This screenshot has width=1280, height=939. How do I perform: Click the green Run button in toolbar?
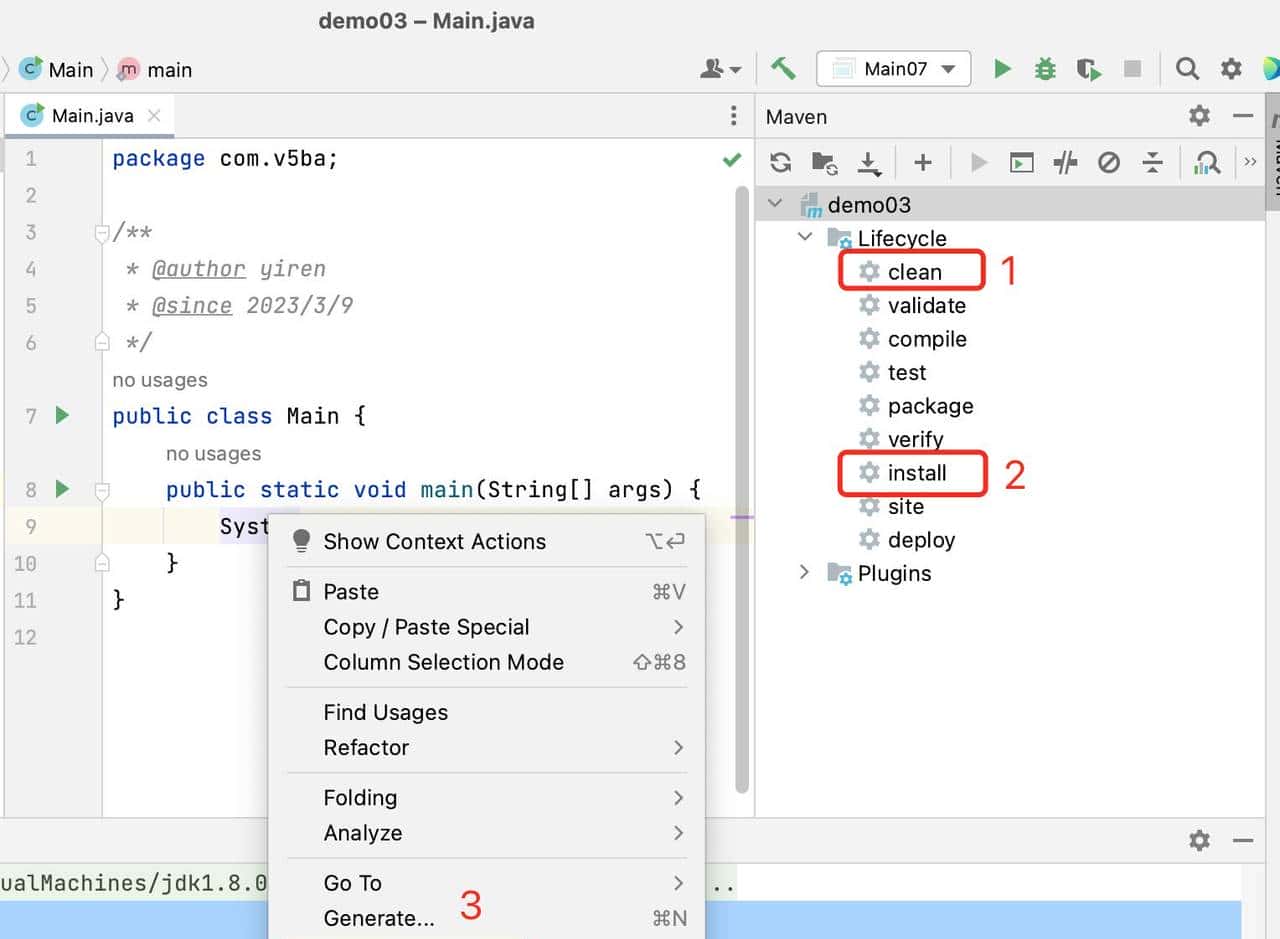[1002, 69]
